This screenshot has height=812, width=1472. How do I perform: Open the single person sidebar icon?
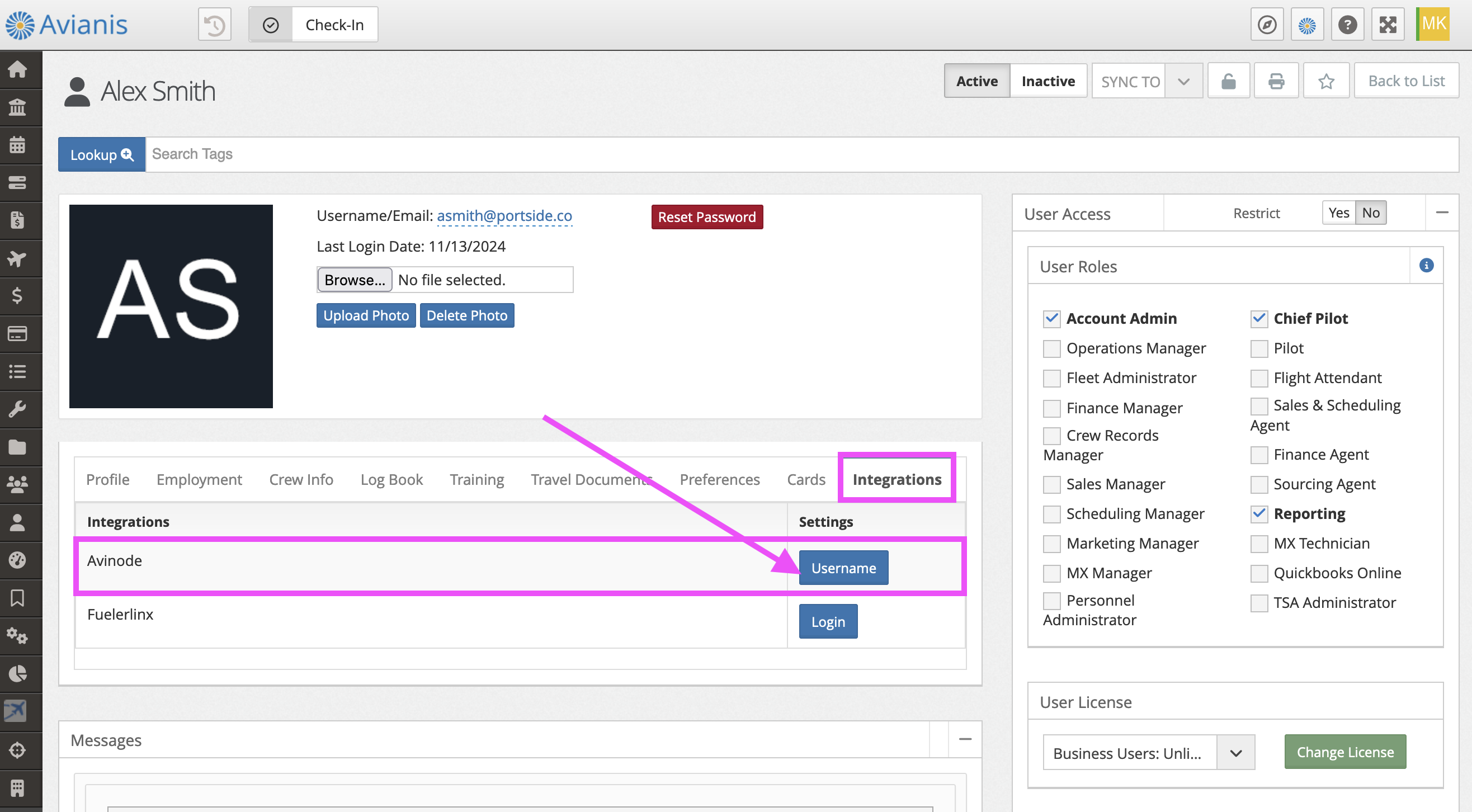pyautogui.click(x=17, y=522)
